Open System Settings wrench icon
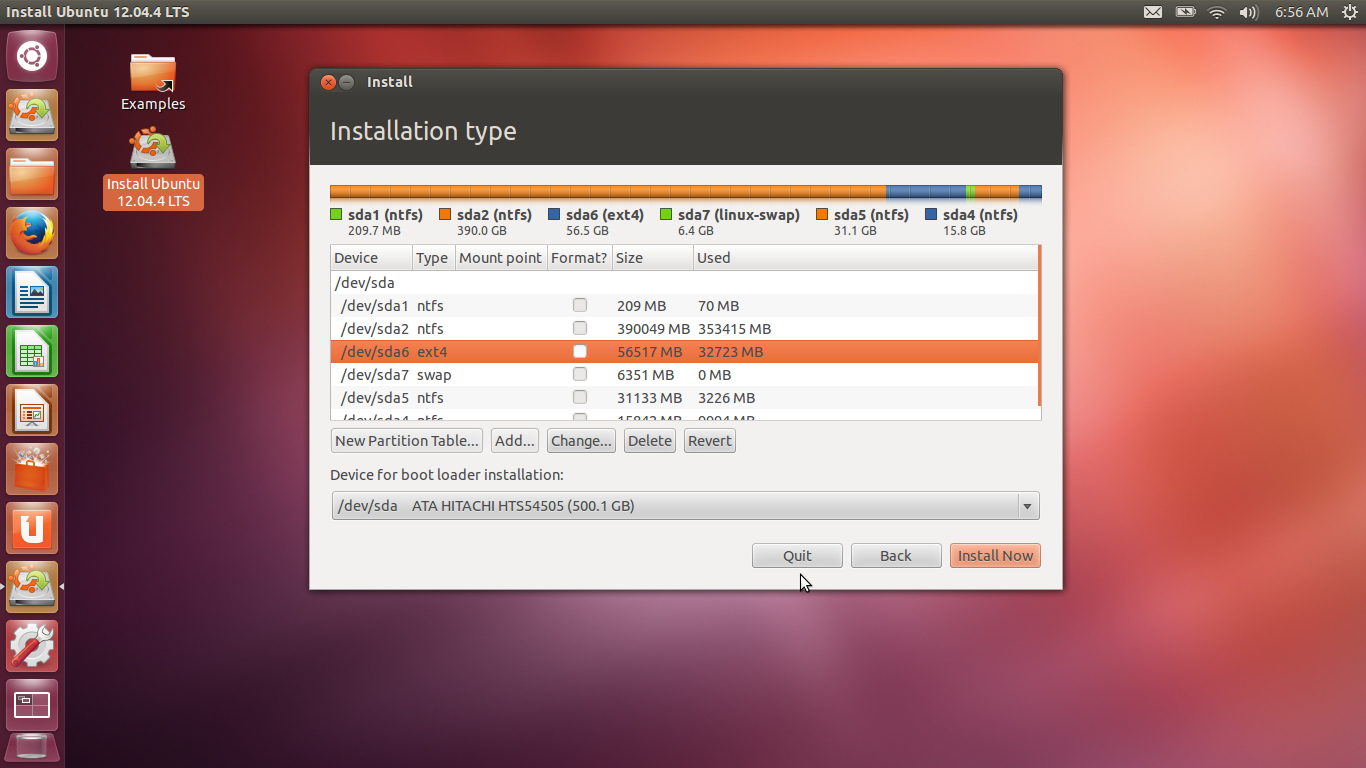 [x=32, y=646]
